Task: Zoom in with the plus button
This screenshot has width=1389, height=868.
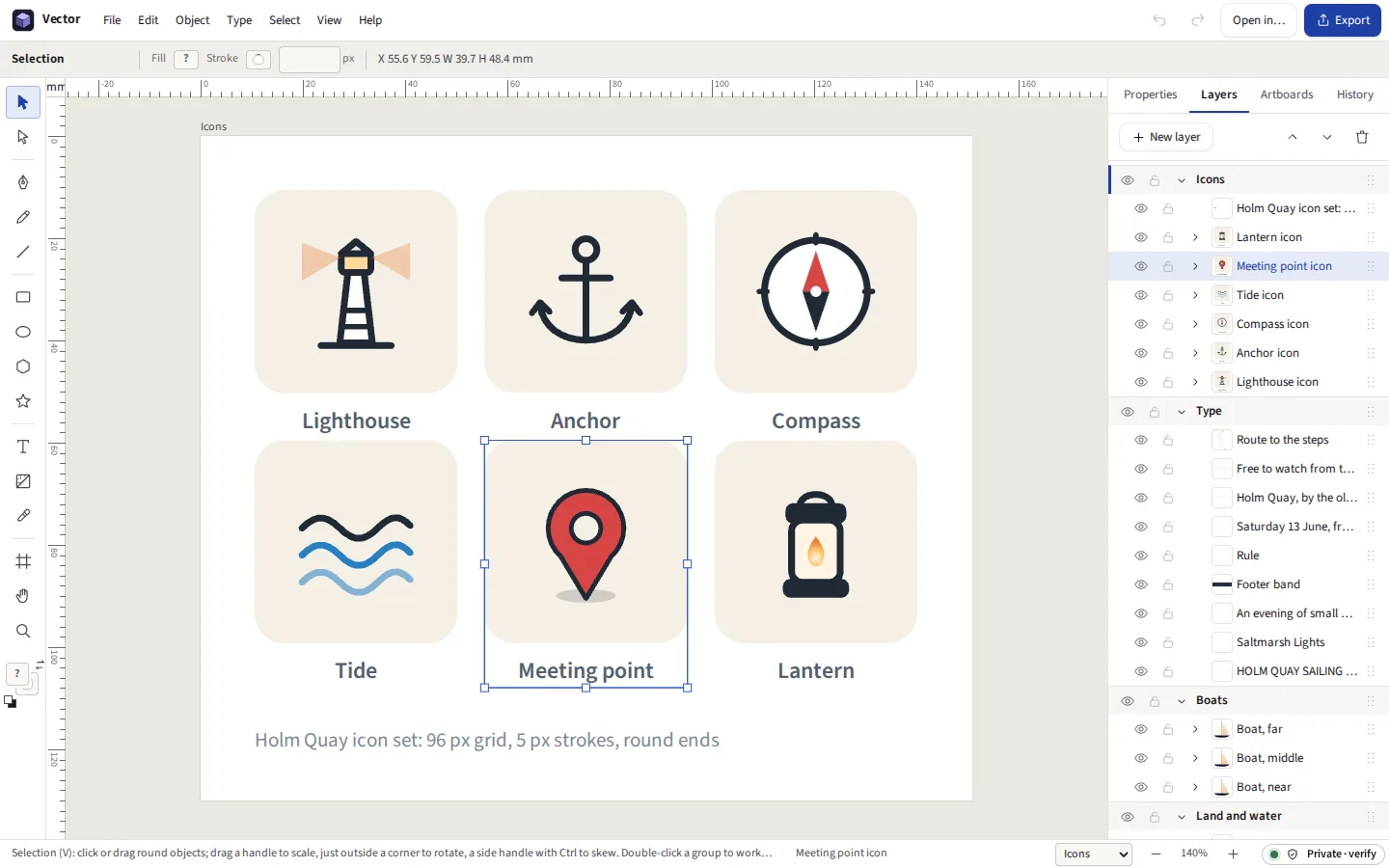Action: pos(1233,854)
